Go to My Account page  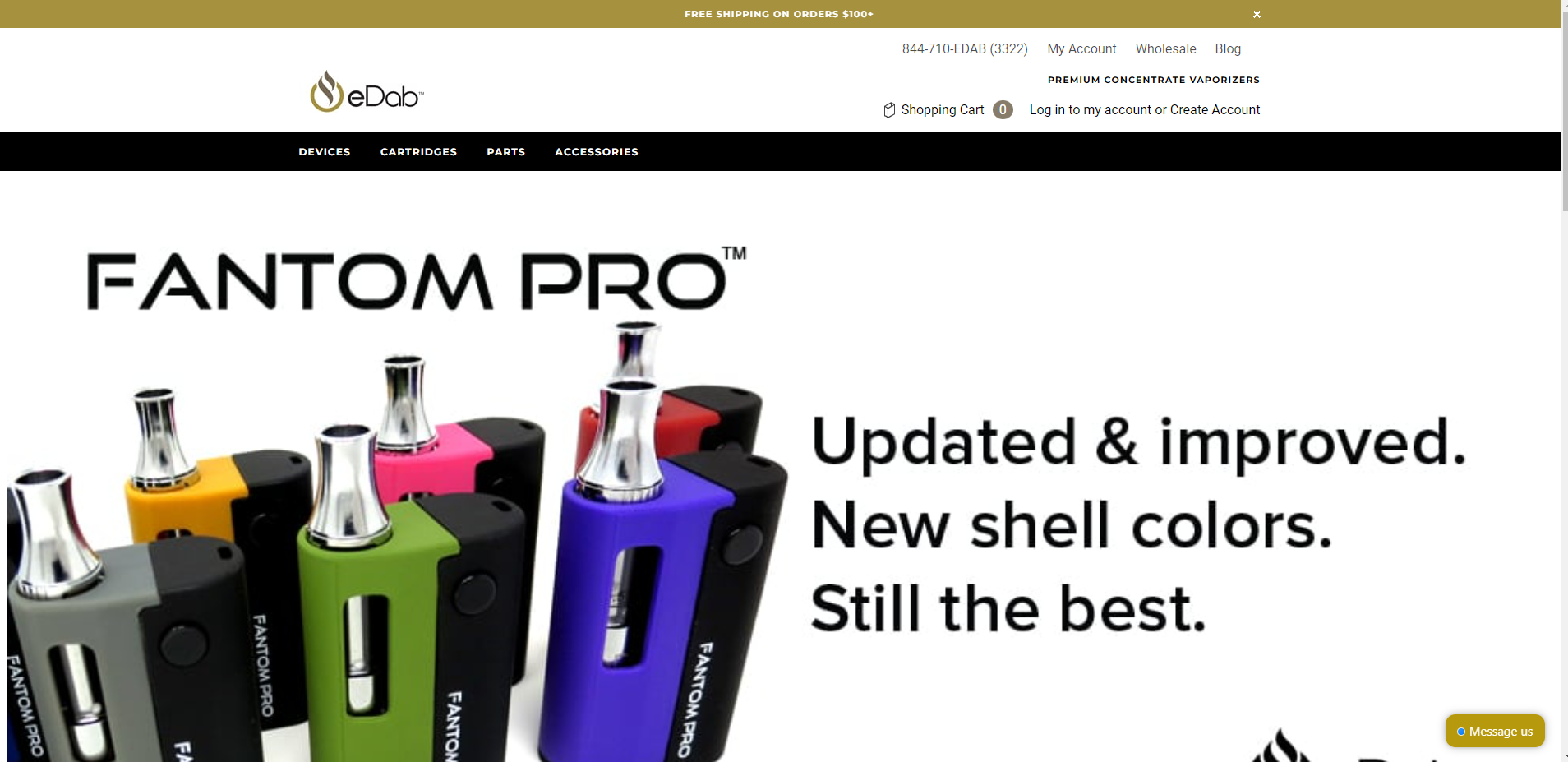[1081, 48]
